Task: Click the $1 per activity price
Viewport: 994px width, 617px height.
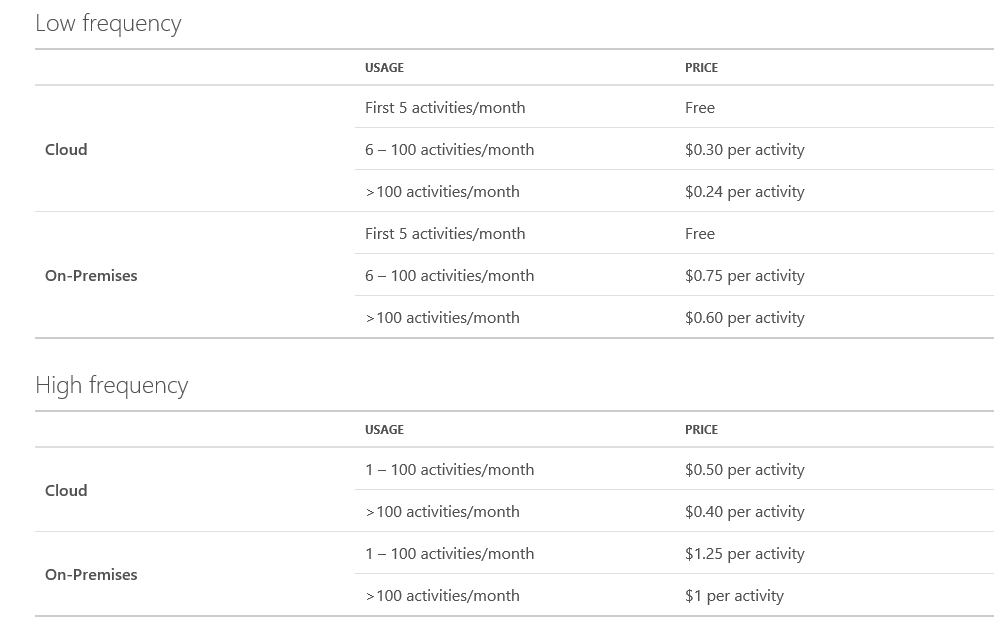Action: pos(734,595)
